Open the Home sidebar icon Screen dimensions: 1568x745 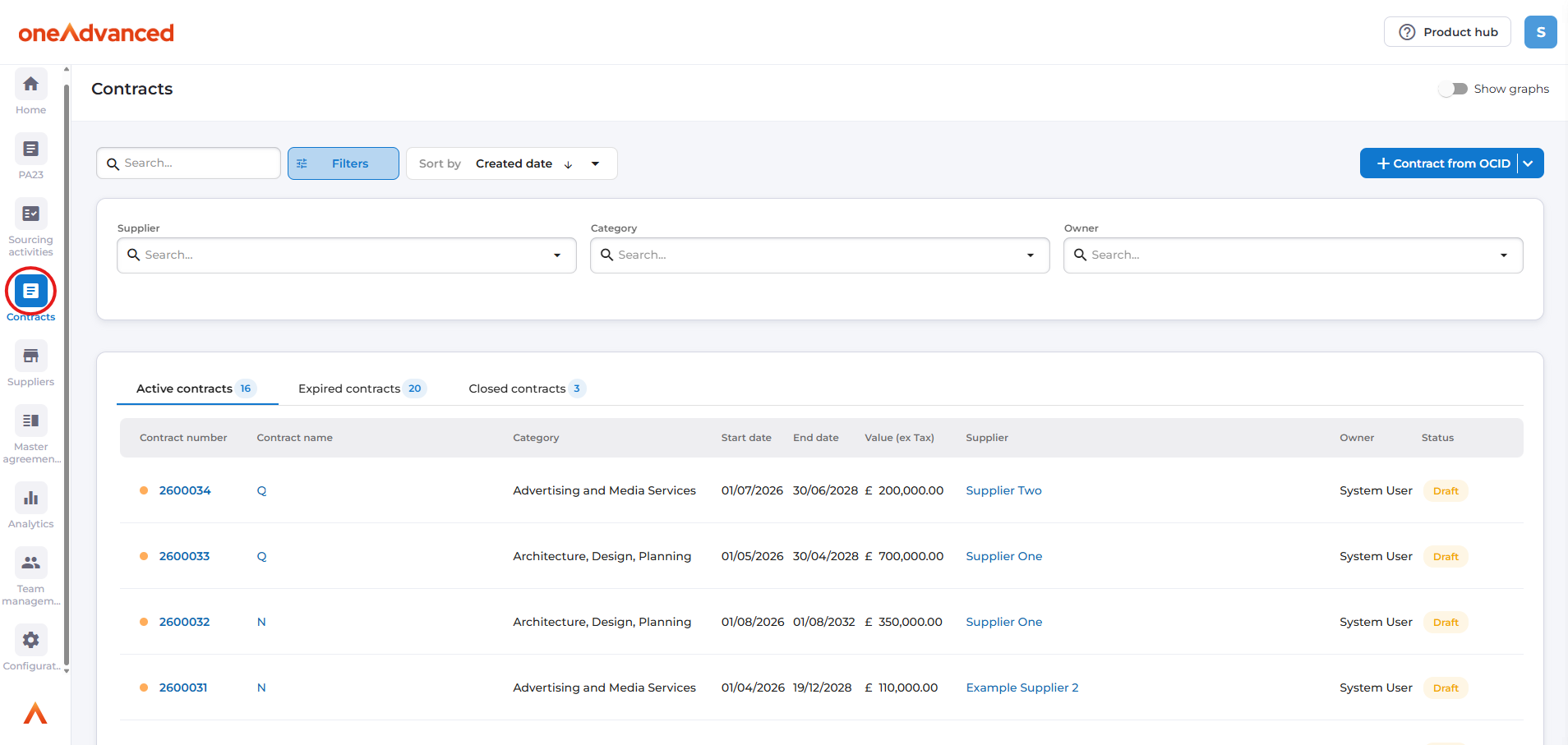click(x=30, y=85)
